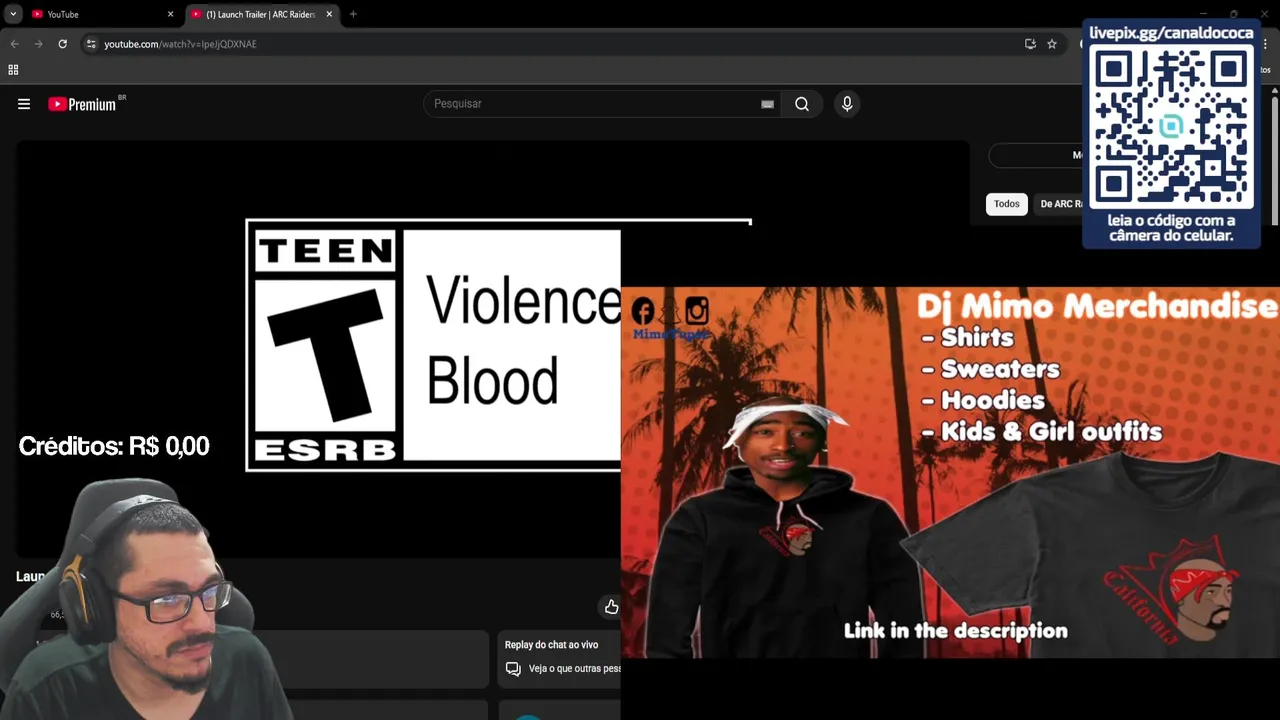1280x720 pixels.
Task: Open a new browser tab with plus
Action: (x=353, y=14)
